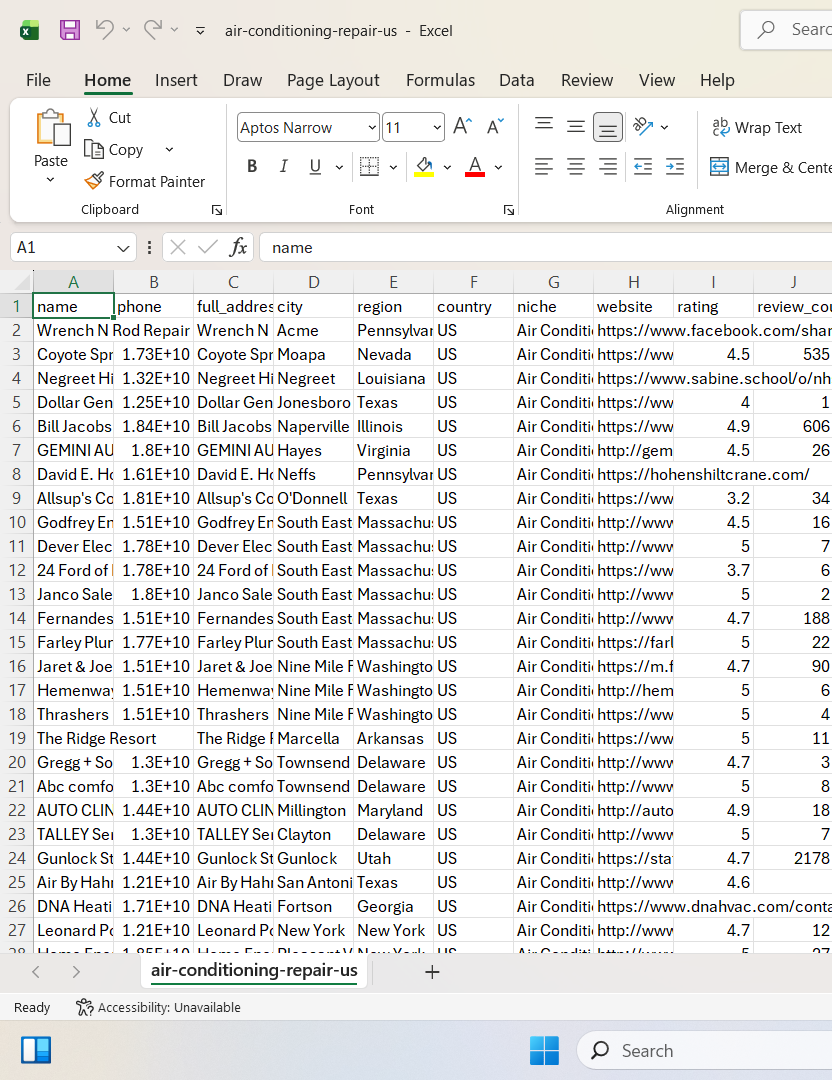Open the Paste options dropdown
832x1080 pixels.
click(x=50, y=180)
